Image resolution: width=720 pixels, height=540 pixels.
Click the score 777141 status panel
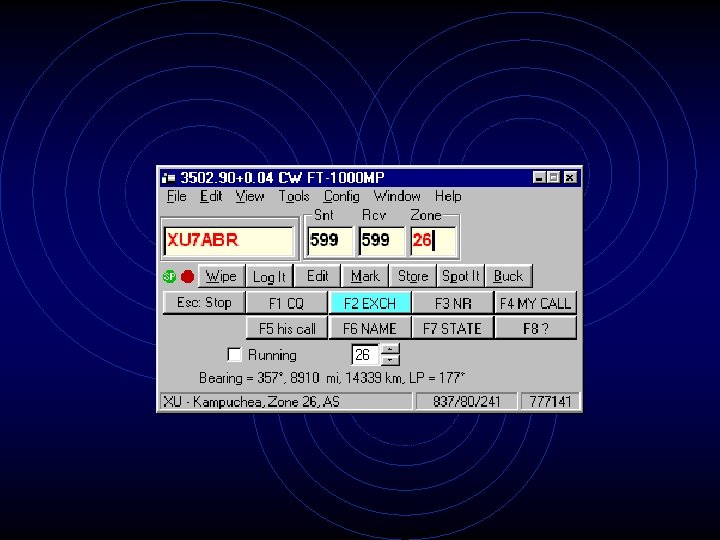point(550,402)
